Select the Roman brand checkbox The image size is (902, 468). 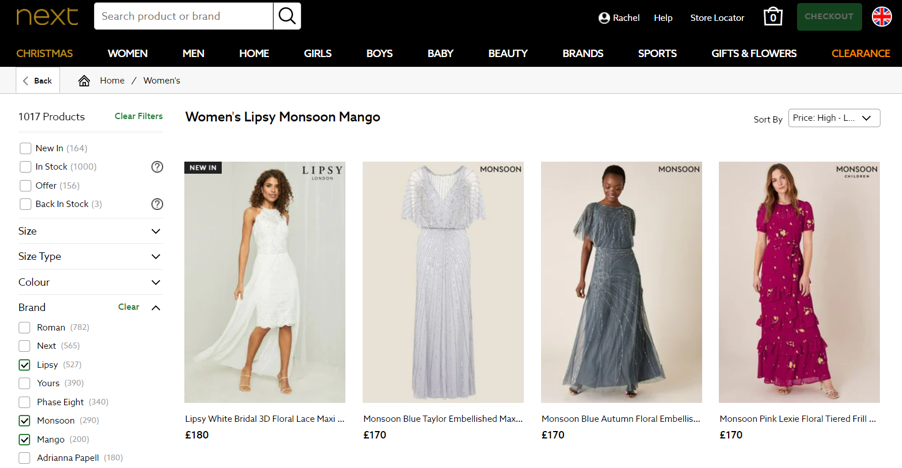pos(24,328)
